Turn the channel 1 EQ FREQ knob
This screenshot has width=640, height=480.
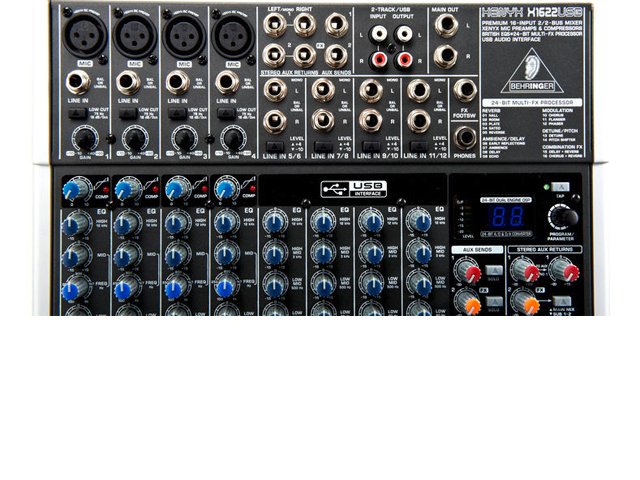pyautogui.click(x=76, y=287)
